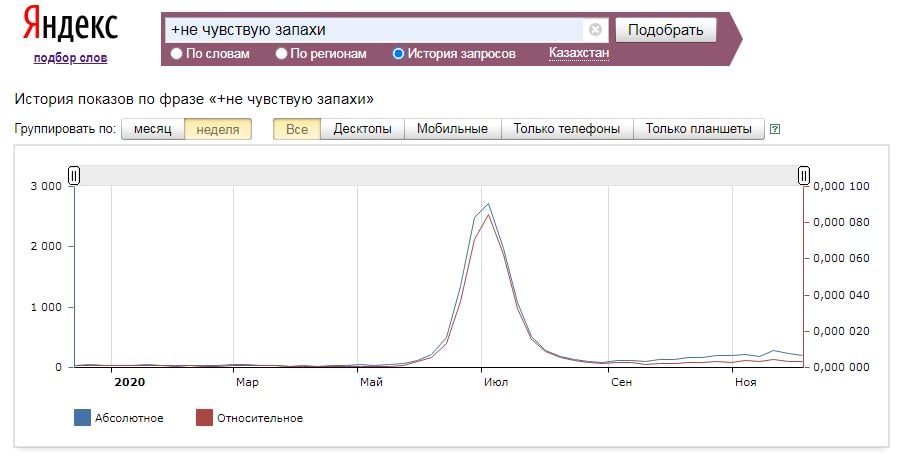Click the 'Мар' axis label
The image size is (899, 456).
pos(247,382)
